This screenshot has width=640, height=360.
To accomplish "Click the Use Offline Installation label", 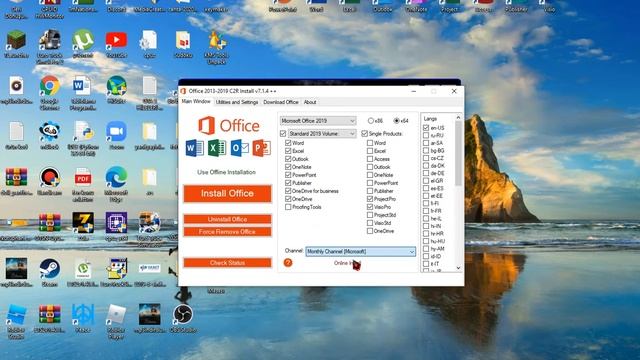I will pyautogui.click(x=227, y=172).
